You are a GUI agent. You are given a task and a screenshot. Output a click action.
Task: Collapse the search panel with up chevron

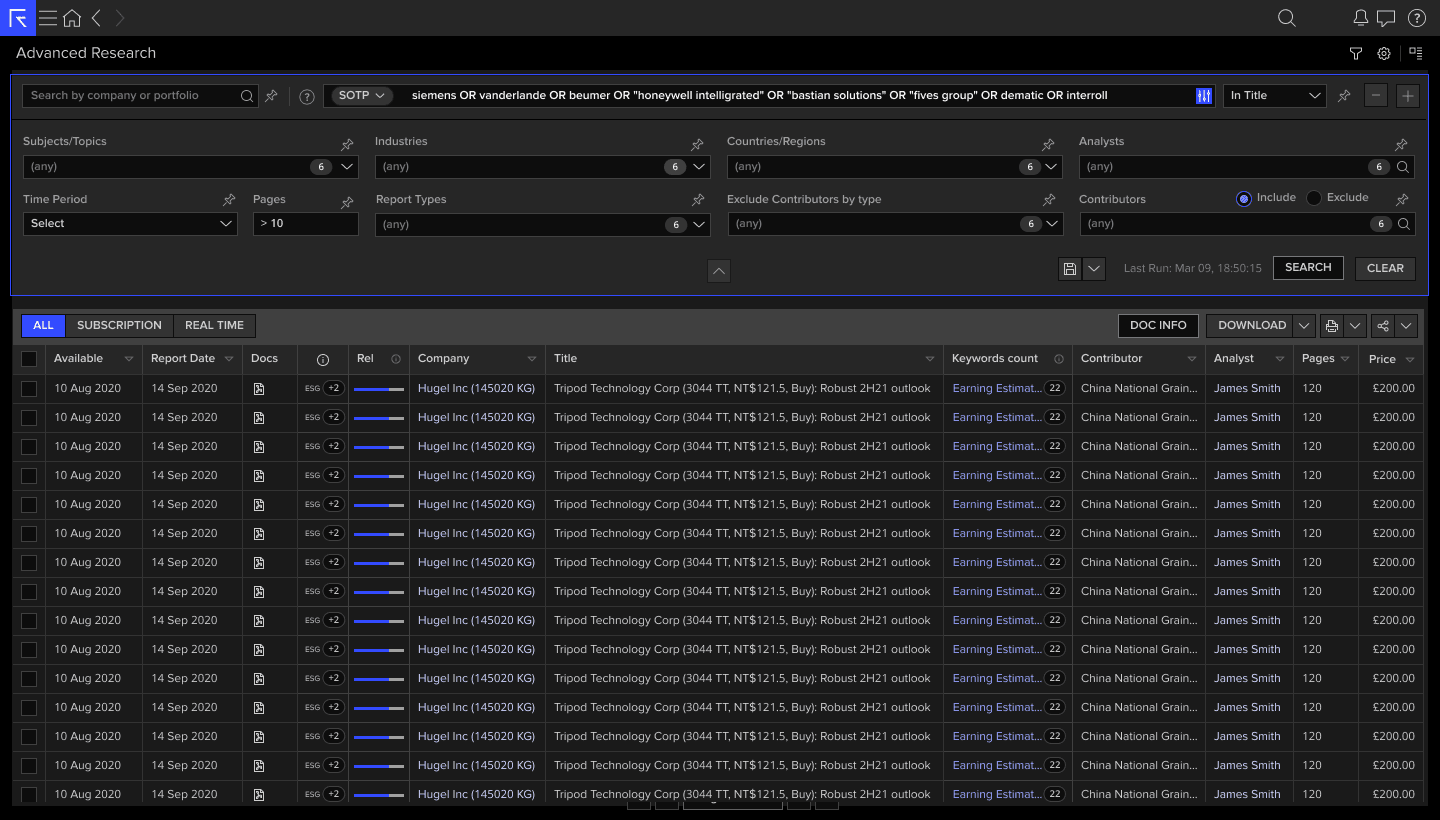click(x=719, y=271)
